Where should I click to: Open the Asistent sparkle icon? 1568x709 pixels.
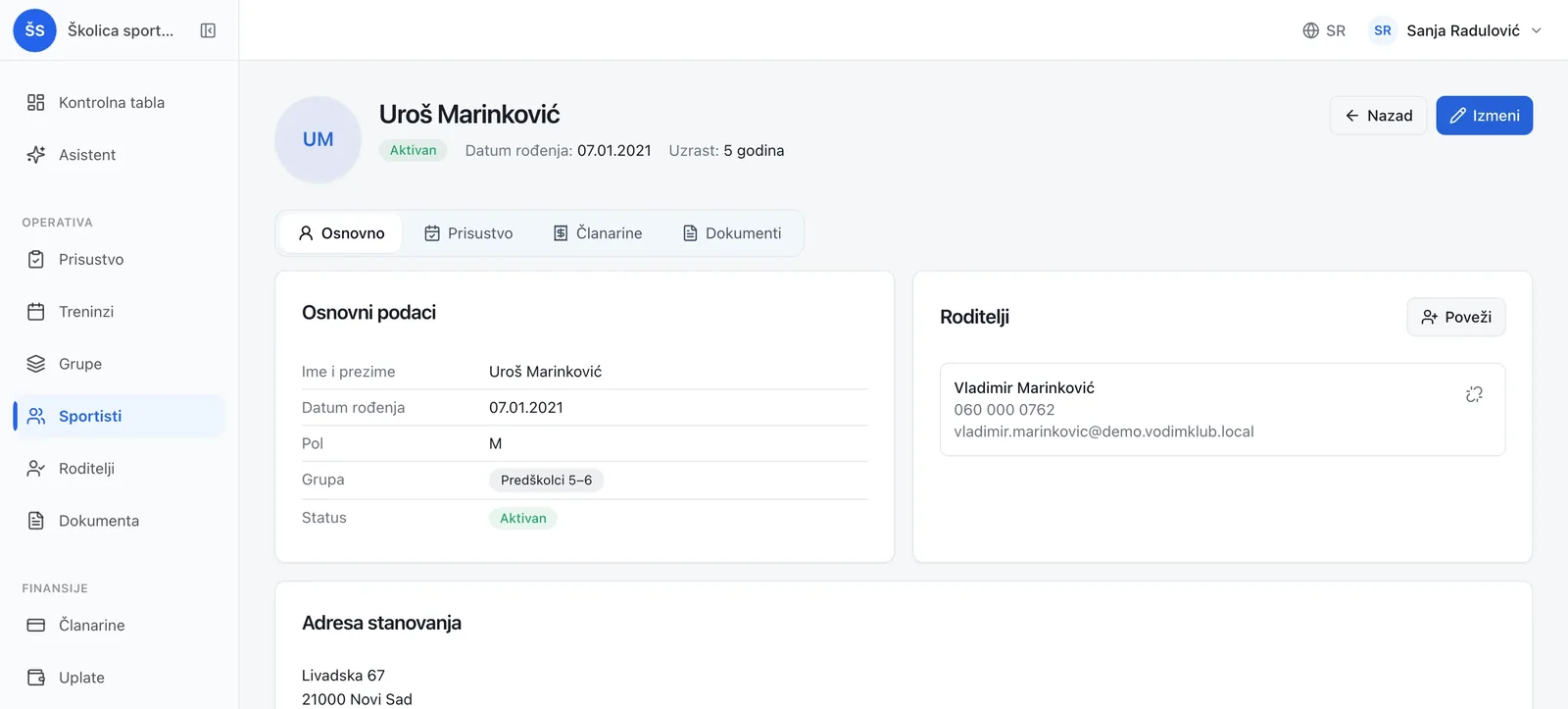point(36,155)
